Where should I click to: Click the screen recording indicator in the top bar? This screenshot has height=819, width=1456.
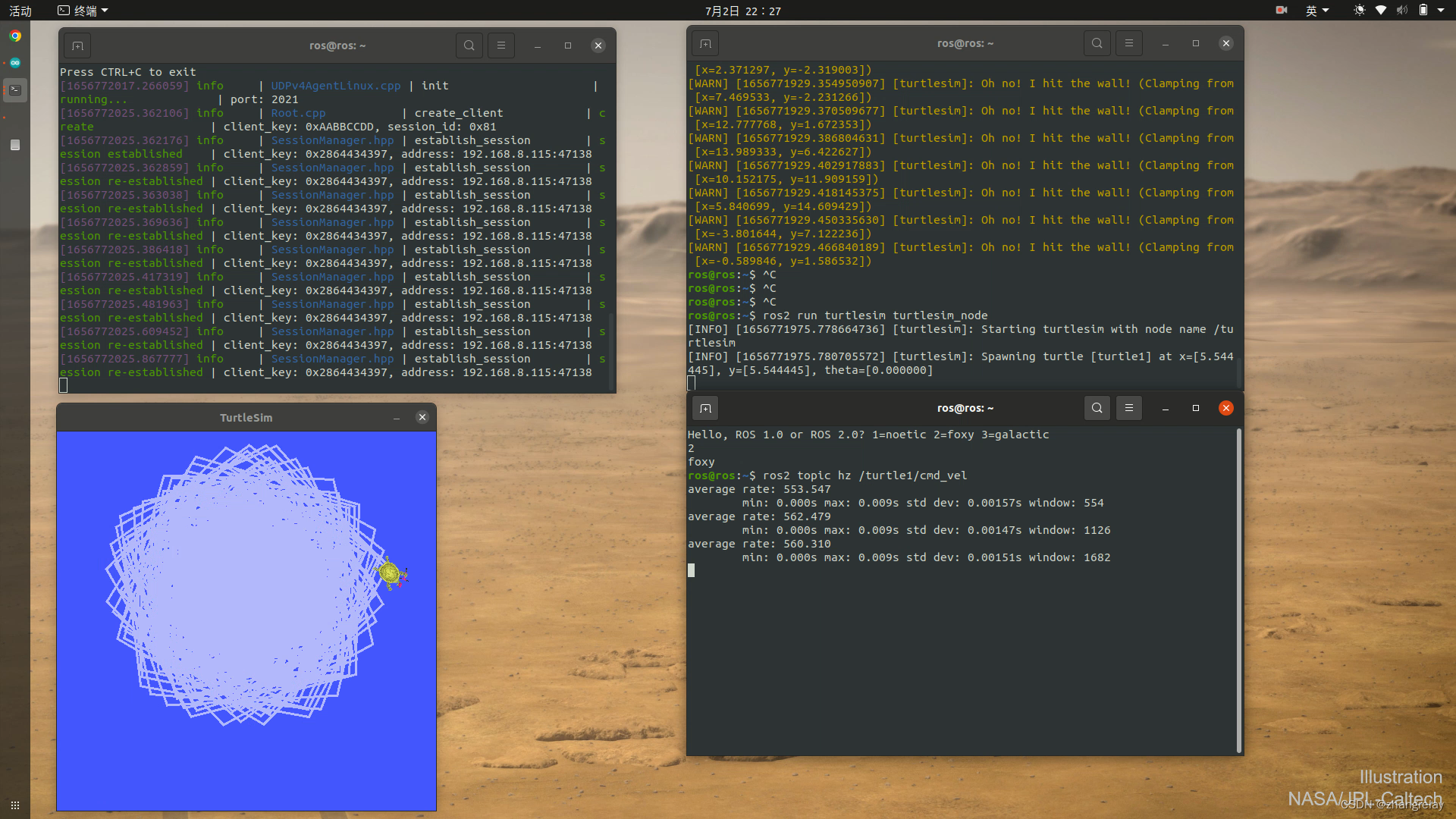click(x=1282, y=10)
